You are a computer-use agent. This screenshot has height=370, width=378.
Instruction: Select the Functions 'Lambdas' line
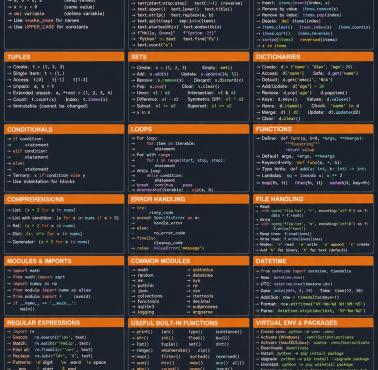point(299,176)
